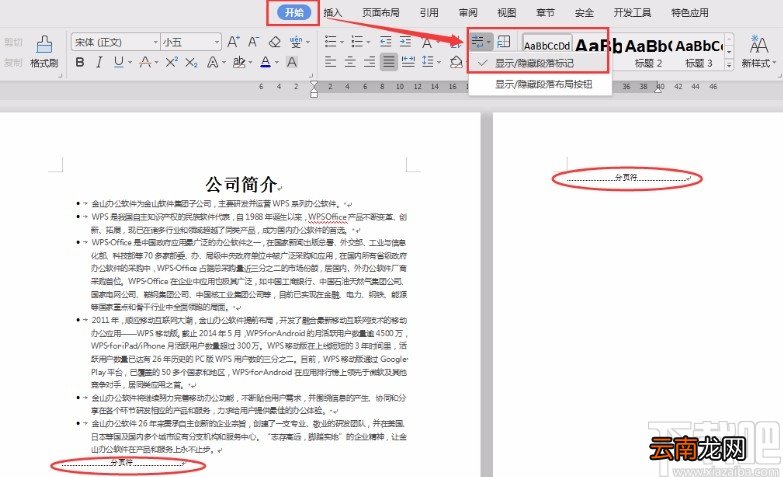Toggle Bold formatting
This screenshot has height=477, width=783.
79,62
